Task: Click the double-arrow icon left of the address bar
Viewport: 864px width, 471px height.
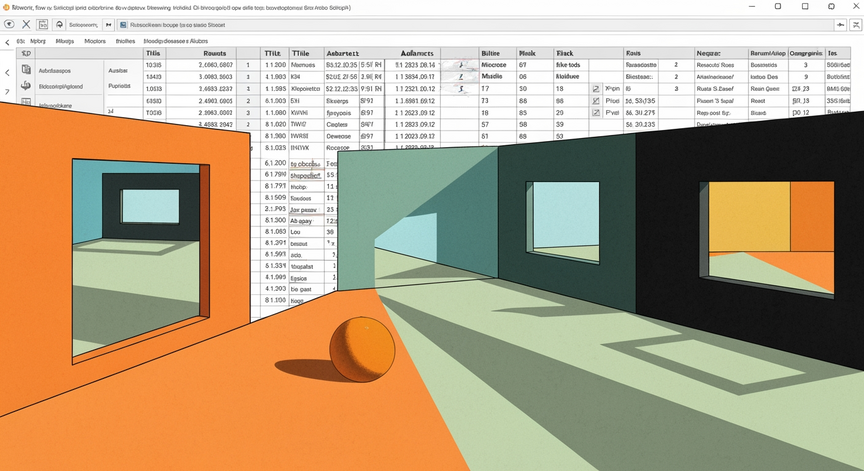Action: coord(109,25)
